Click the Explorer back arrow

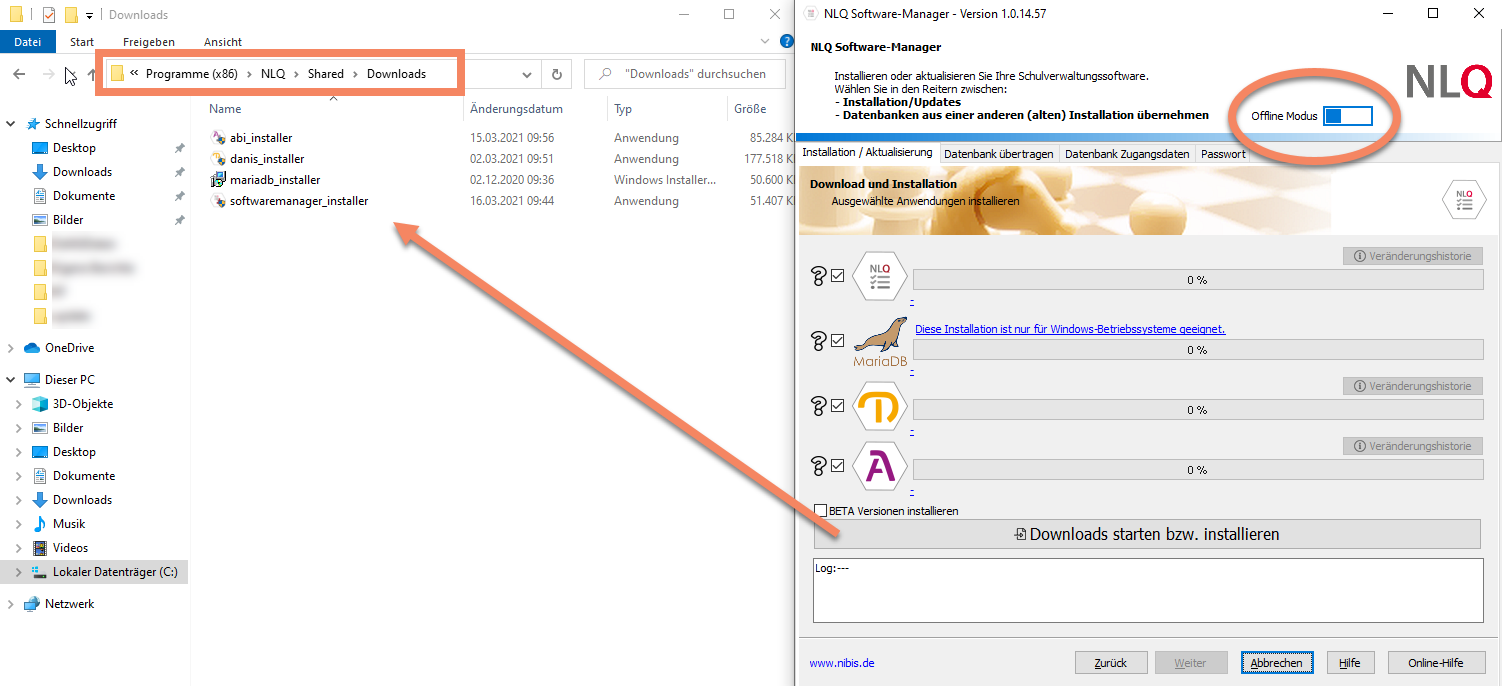click(x=19, y=74)
